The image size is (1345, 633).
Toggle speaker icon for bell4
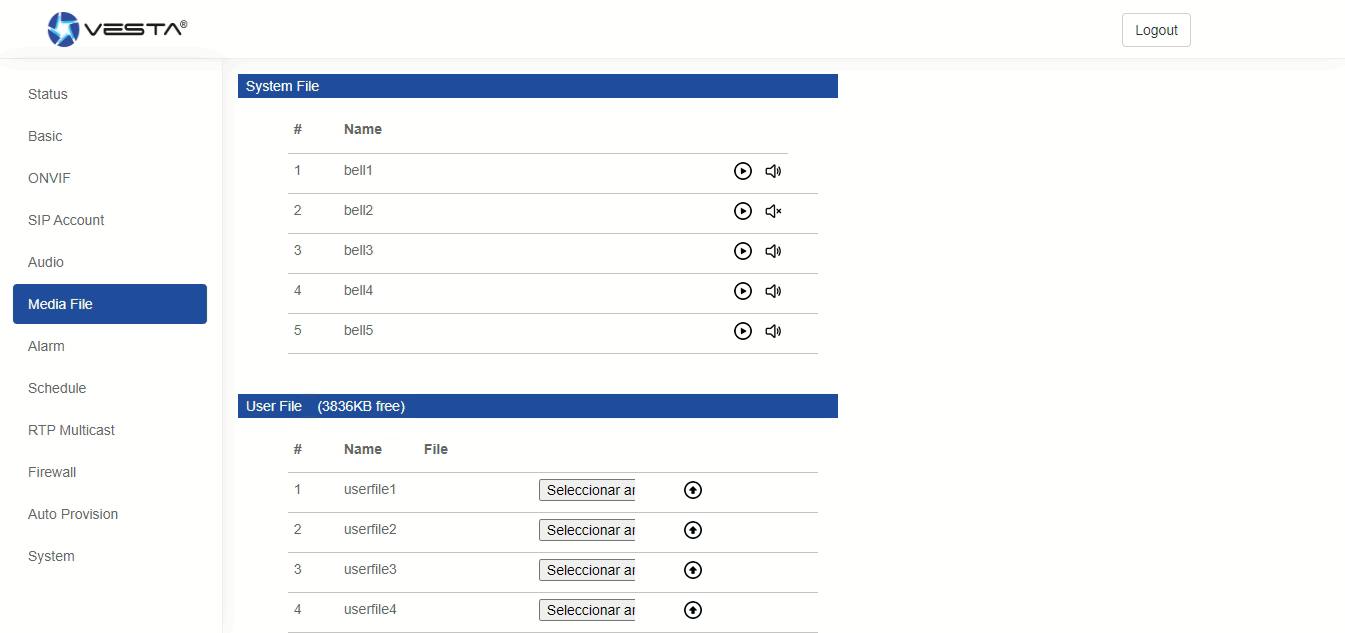(x=773, y=291)
